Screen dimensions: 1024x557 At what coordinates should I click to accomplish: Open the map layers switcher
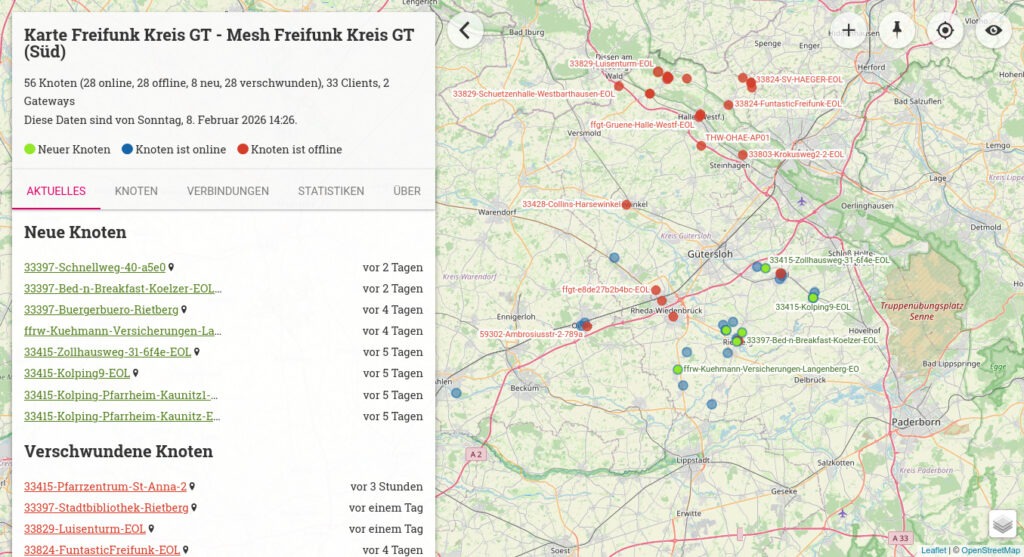1002,524
